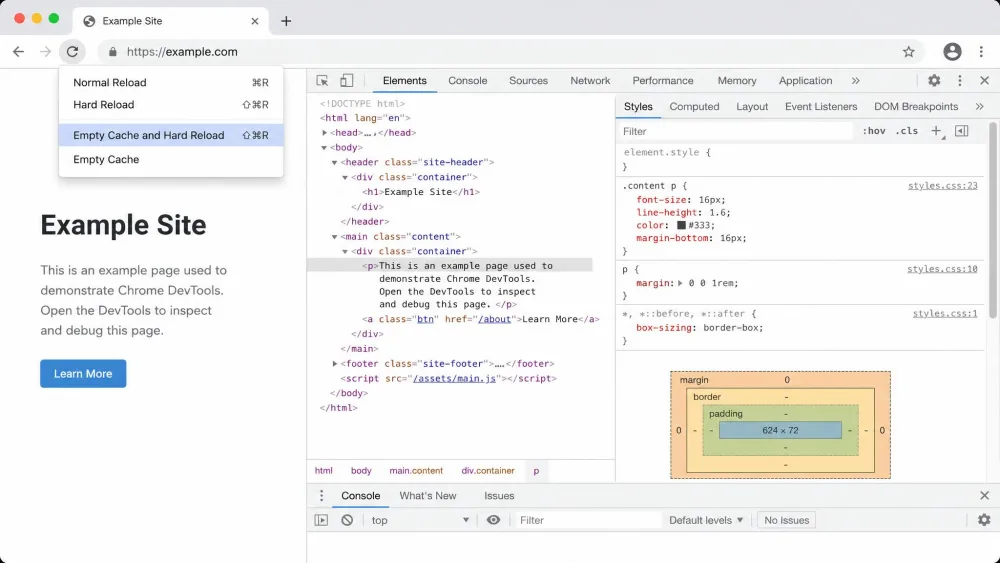Bookmark page with the star icon
This screenshot has width=1000, height=563.
pos(909,52)
